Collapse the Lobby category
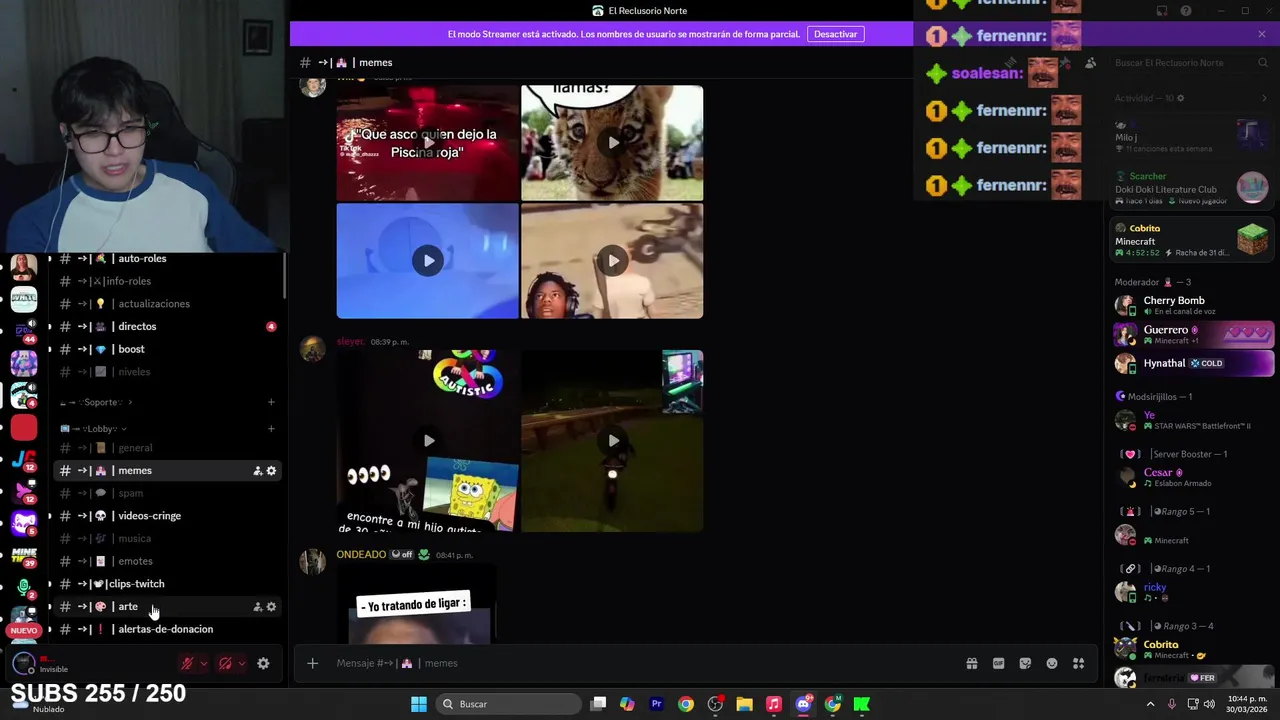1280x720 pixels. pos(93,429)
